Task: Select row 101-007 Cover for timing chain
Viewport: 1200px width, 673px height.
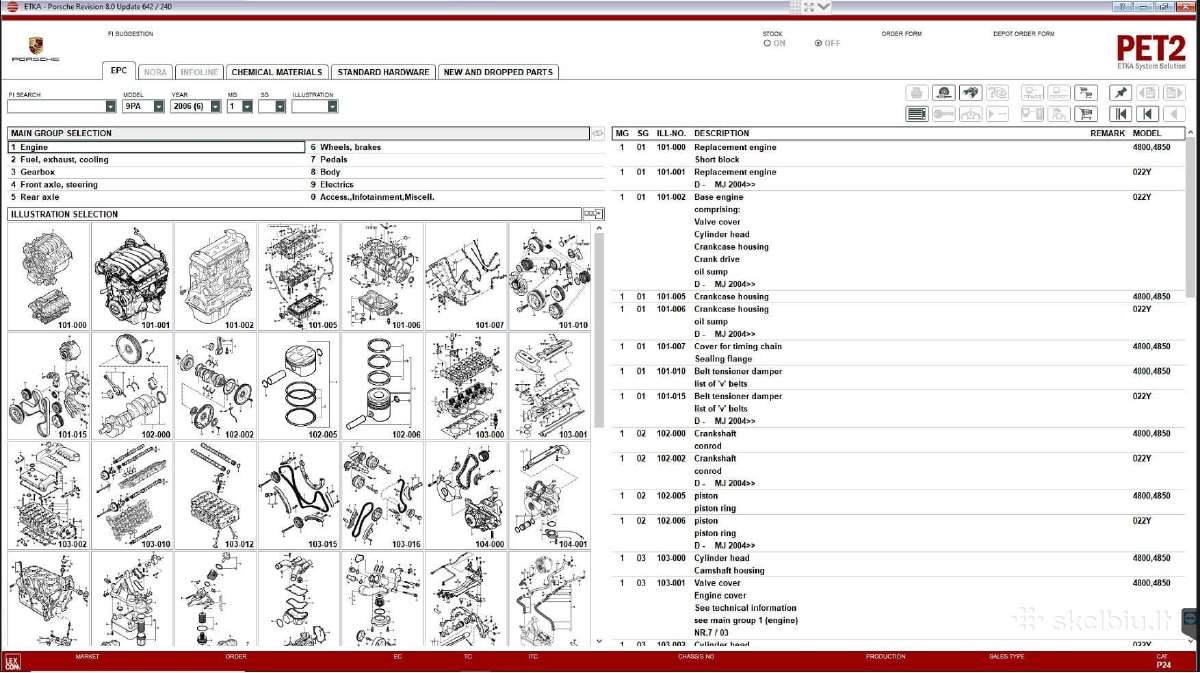Action: pyautogui.click(x=898, y=352)
